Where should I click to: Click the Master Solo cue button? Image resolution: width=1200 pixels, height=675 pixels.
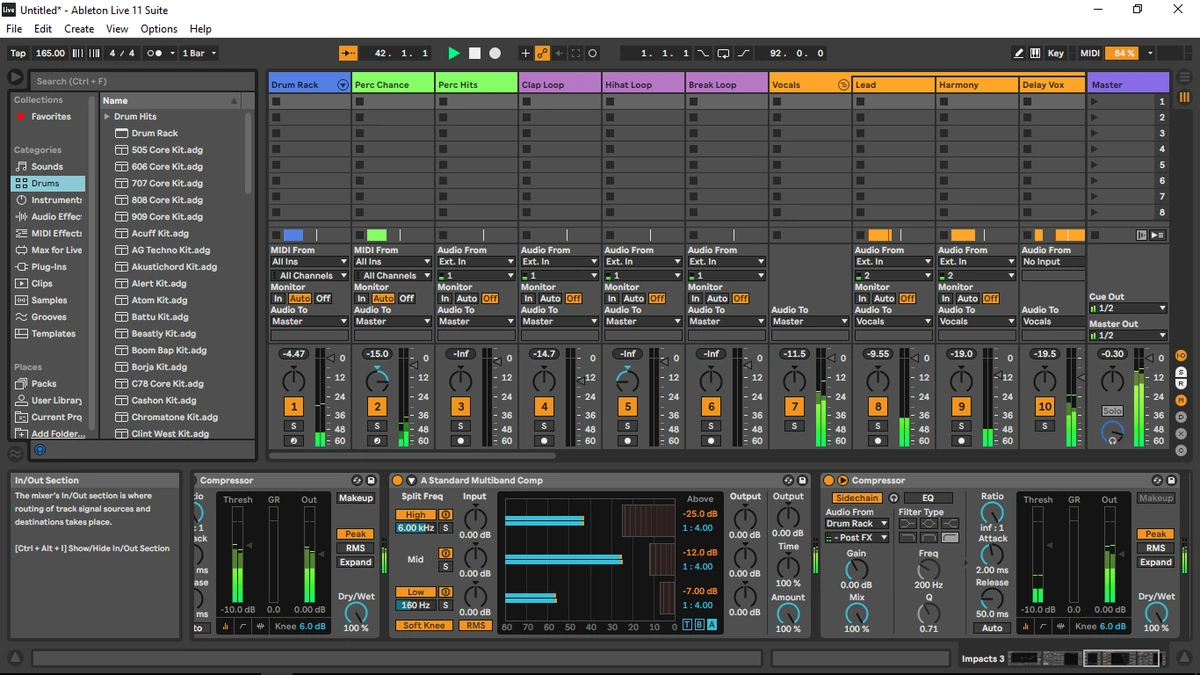coord(1112,411)
